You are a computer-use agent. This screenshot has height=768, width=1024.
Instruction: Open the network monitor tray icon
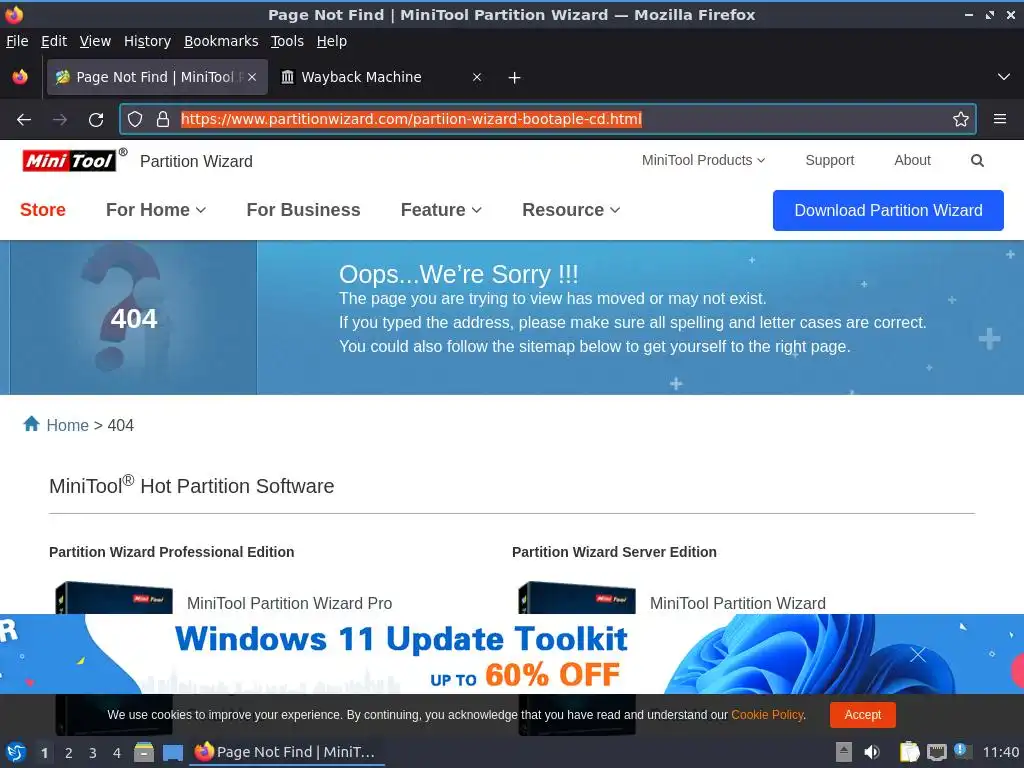tap(936, 752)
